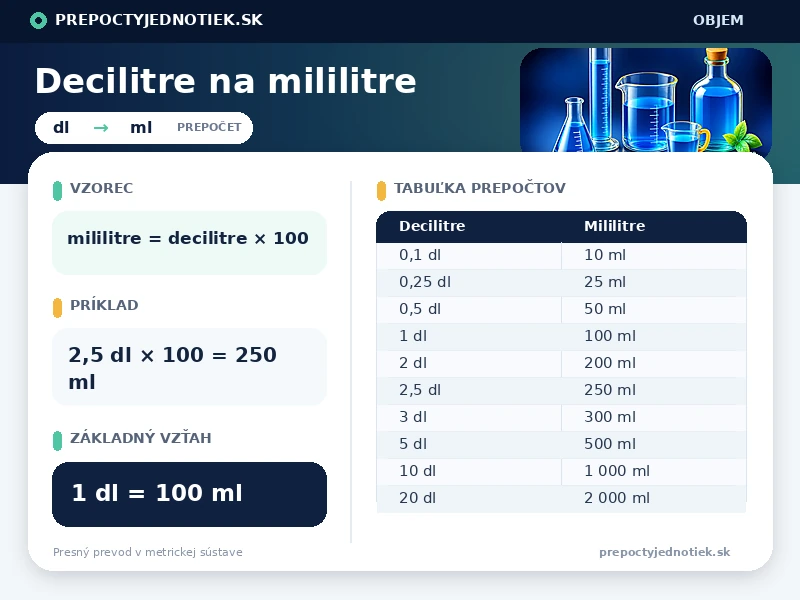
Task: Select the 50 ml table cell
Action: click(x=654, y=309)
